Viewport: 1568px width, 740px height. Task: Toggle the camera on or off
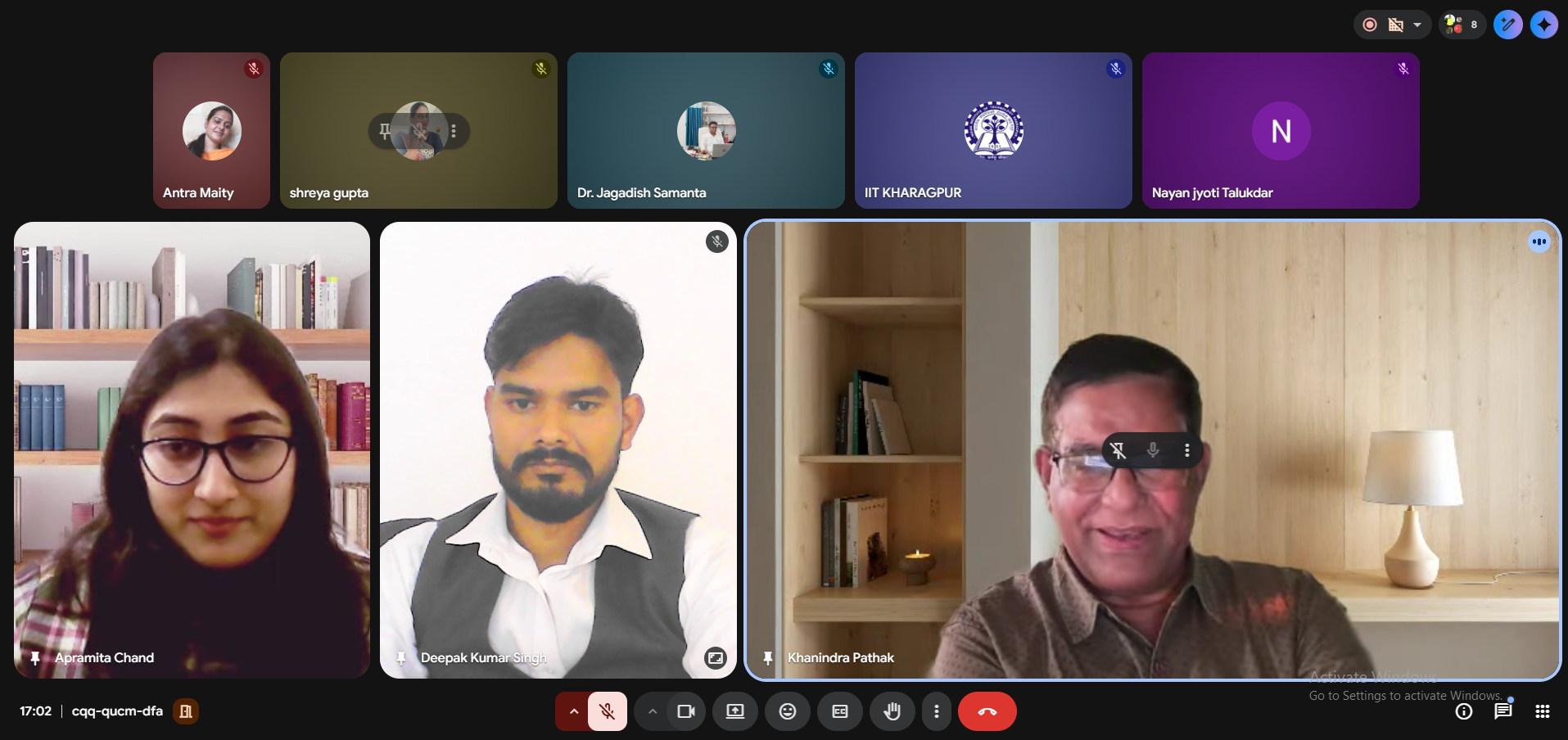tap(685, 711)
